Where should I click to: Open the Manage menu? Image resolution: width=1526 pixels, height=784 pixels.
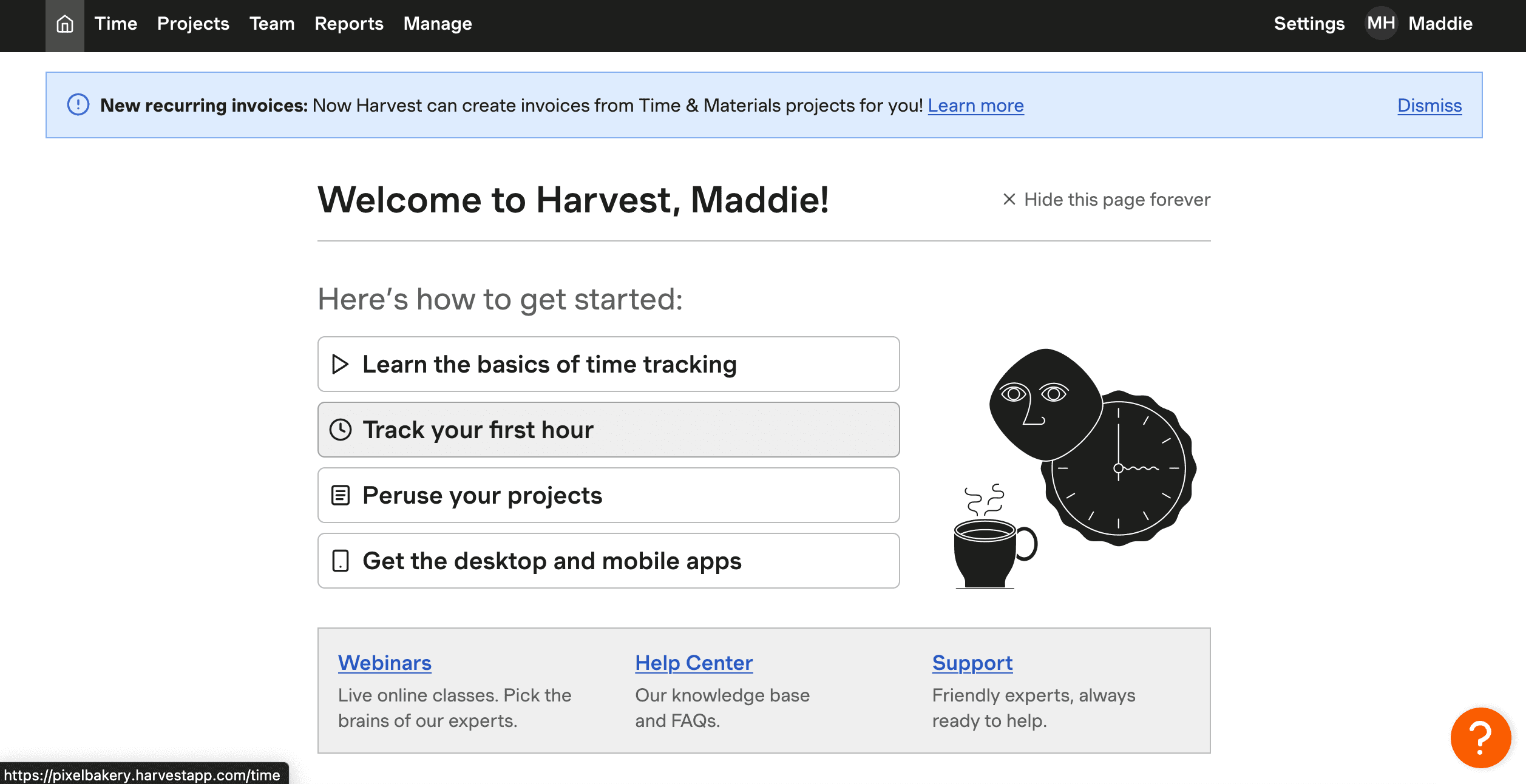[438, 24]
